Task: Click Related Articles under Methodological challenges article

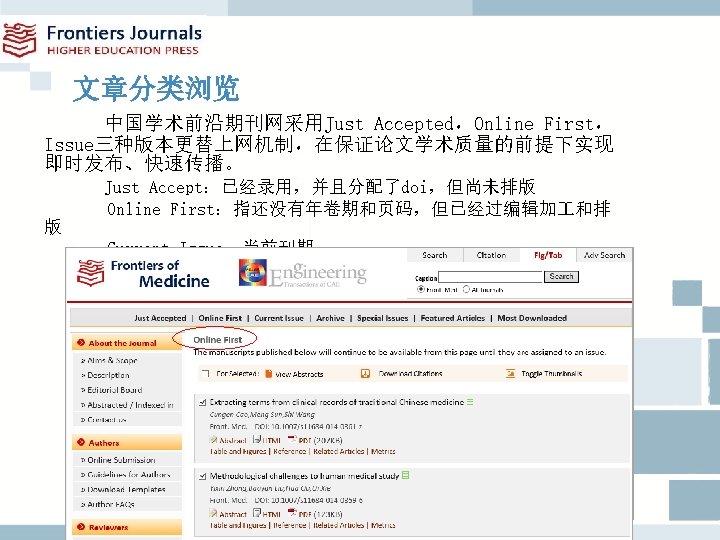Action: point(338,525)
